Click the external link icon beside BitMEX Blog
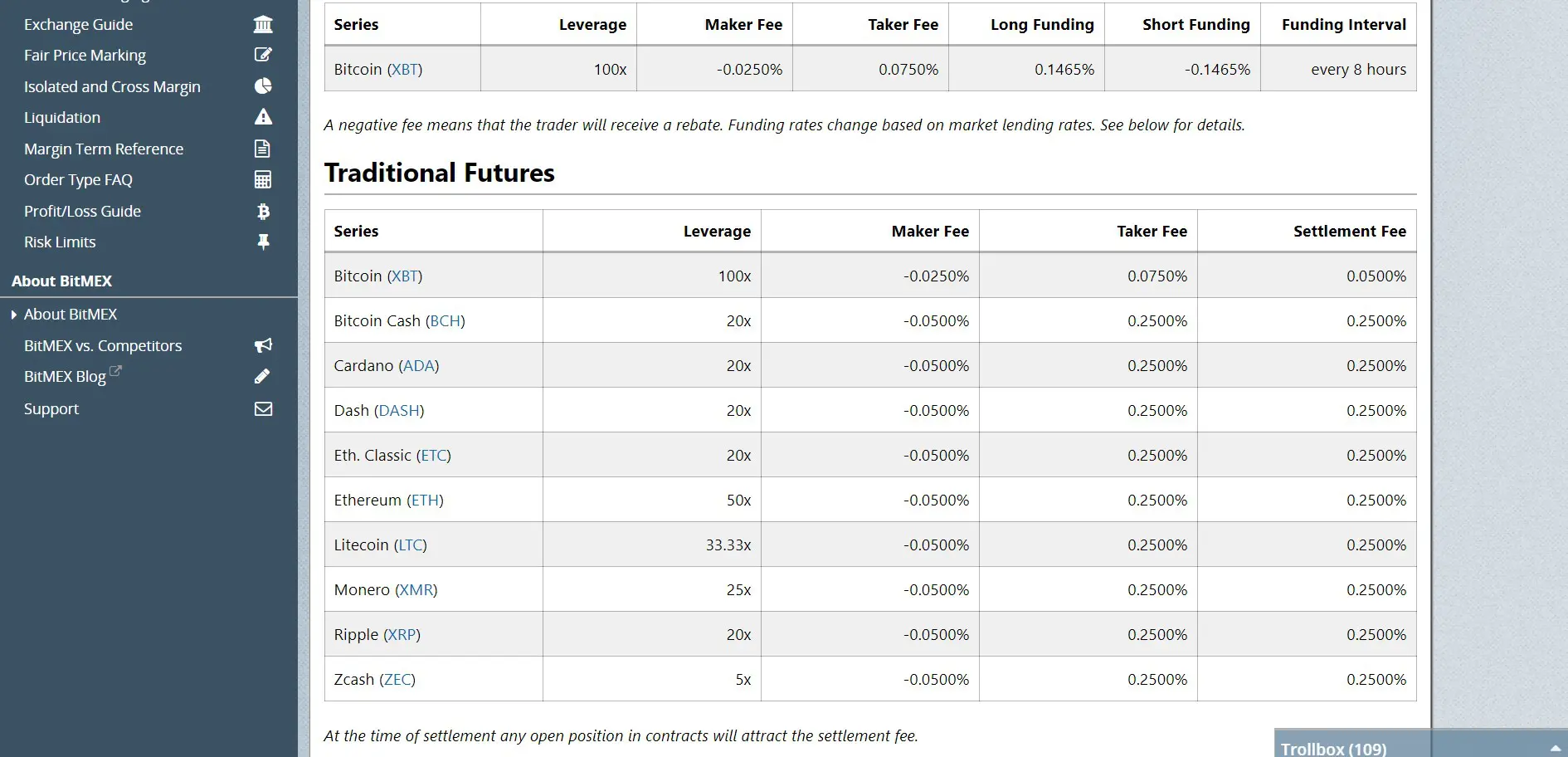 115,371
